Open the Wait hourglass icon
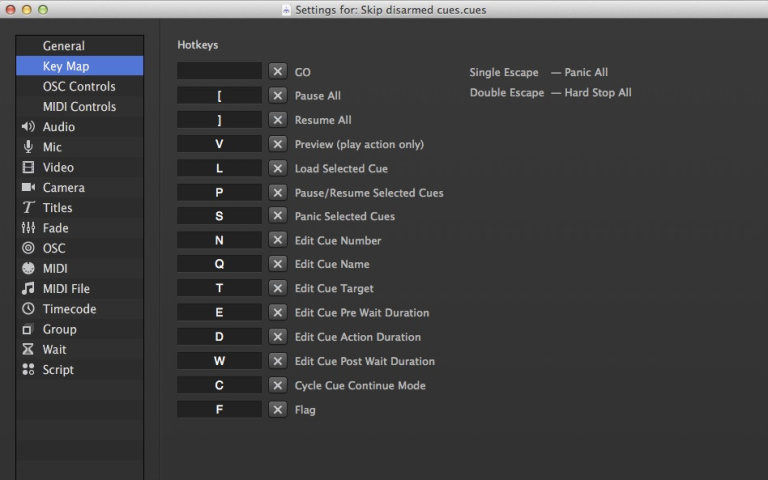The width and height of the screenshot is (768, 480). click(x=28, y=349)
